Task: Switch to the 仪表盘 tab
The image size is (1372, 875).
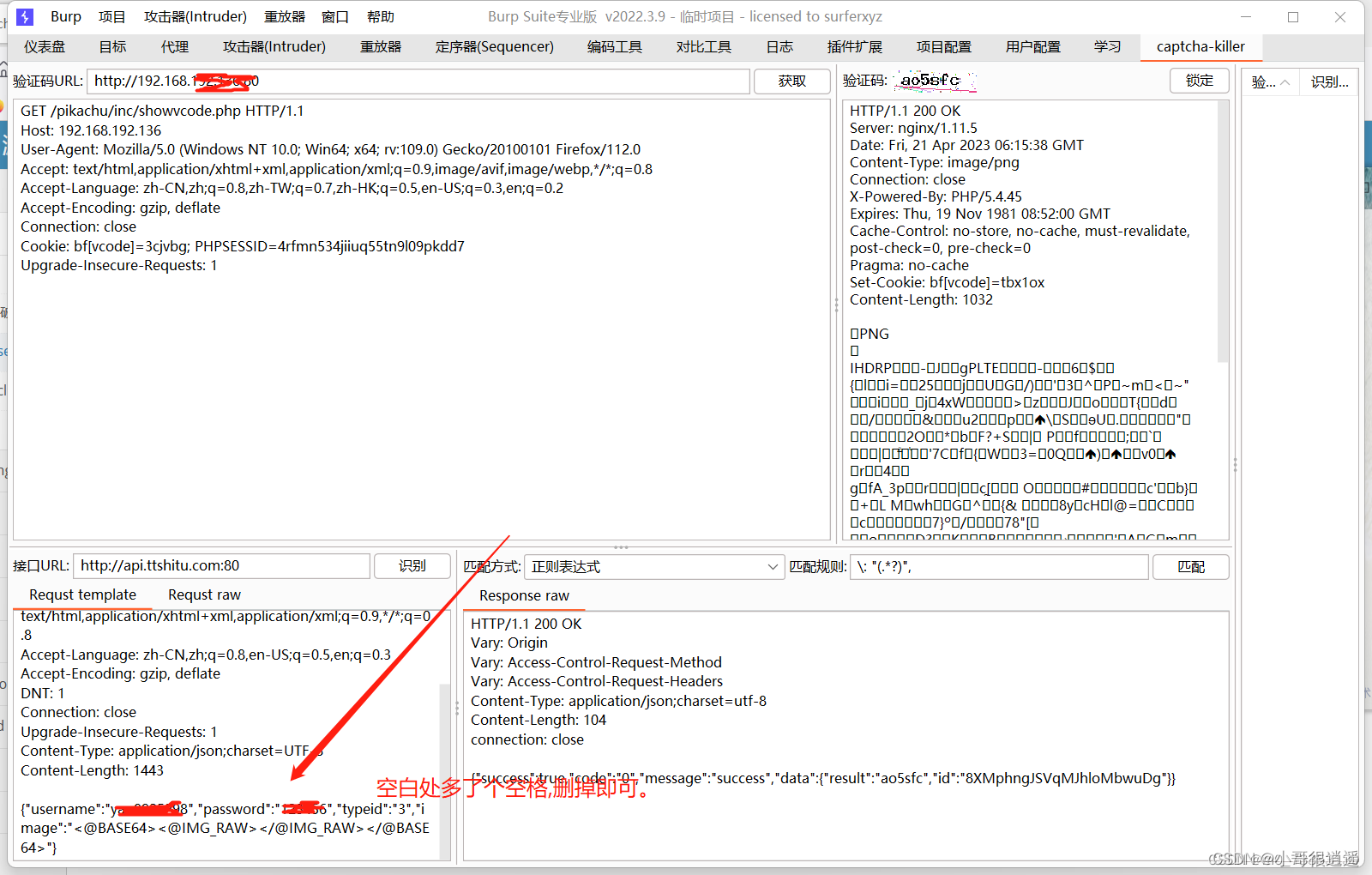Action: 45,46
